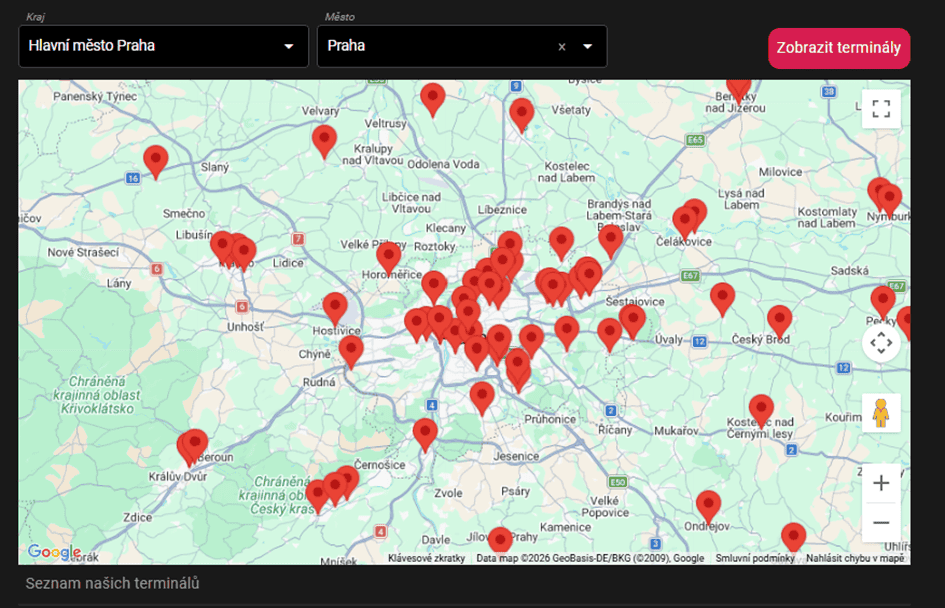Open Smluvní podmínky link
This screenshot has width=945, height=608.
755,558
